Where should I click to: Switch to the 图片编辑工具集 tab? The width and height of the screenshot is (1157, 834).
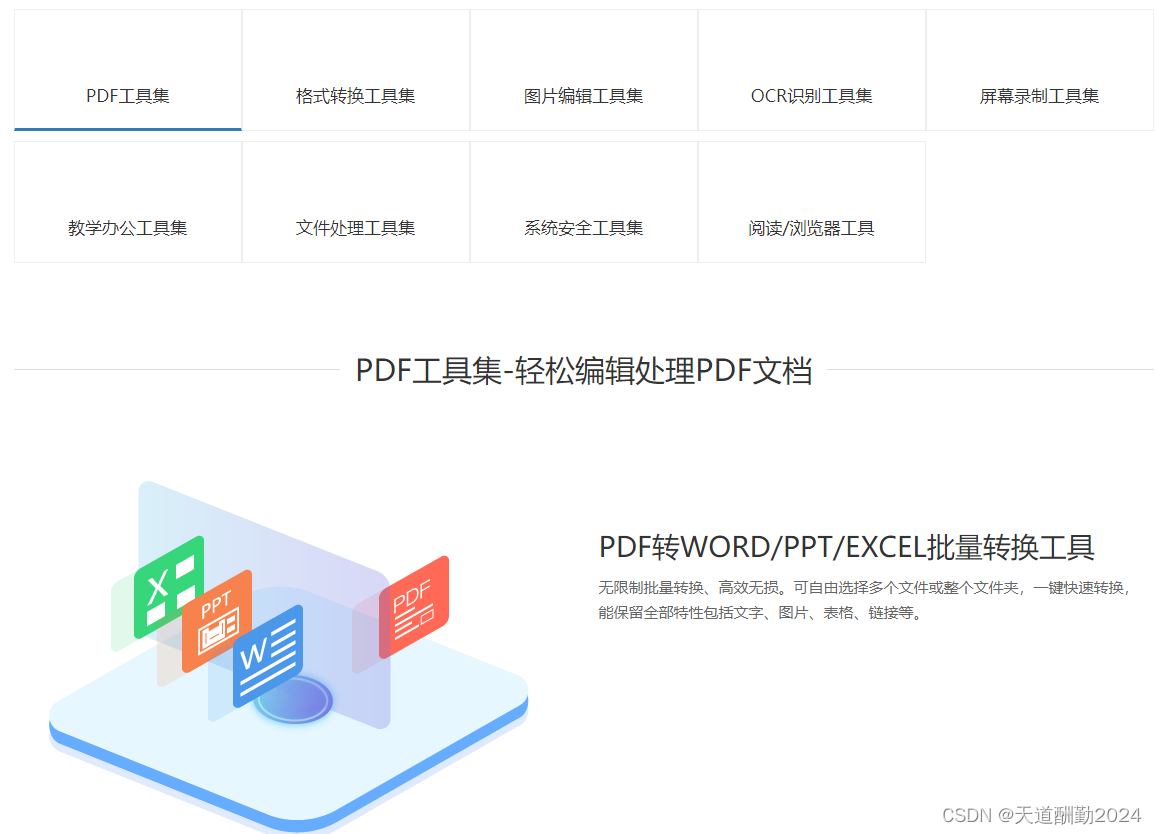tap(584, 70)
